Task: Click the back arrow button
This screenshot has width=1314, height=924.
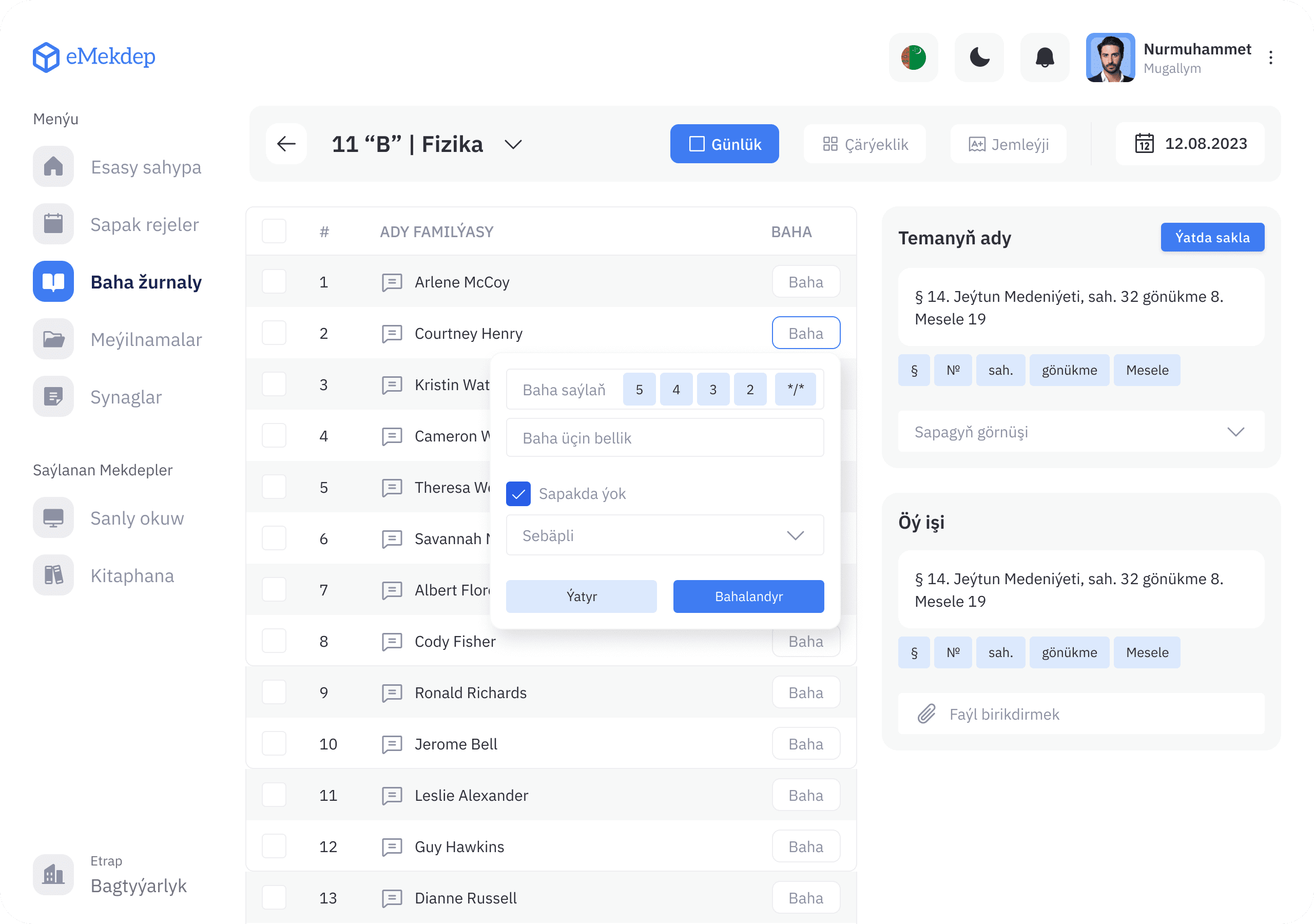Action: [x=286, y=144]
